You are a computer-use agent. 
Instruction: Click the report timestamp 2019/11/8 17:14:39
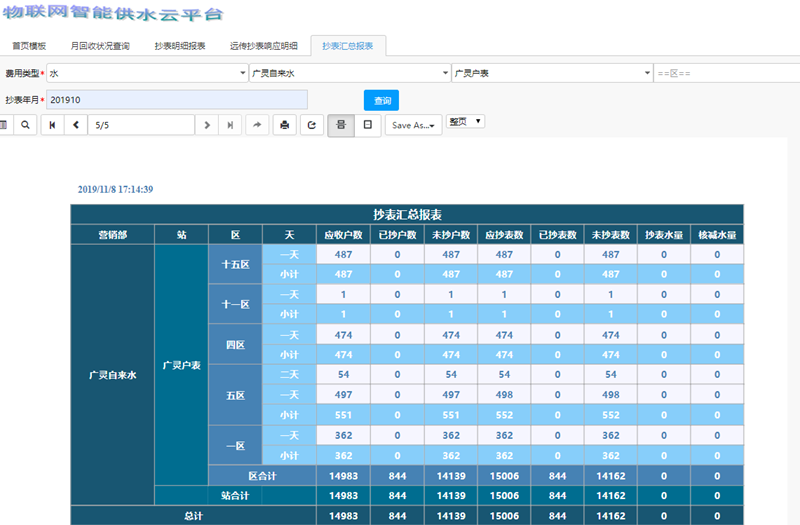[x=115, y=189]
